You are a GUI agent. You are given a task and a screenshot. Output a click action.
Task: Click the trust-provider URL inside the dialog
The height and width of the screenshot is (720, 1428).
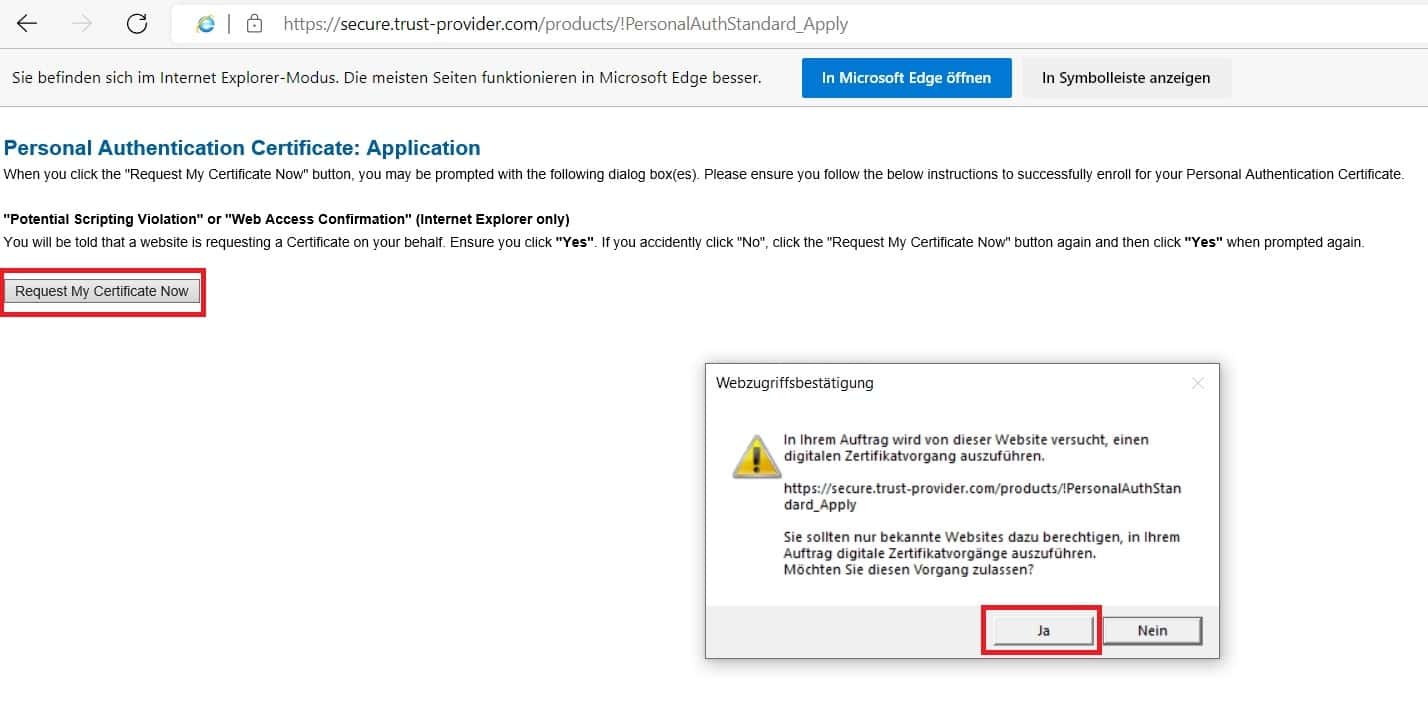point(981,497)
